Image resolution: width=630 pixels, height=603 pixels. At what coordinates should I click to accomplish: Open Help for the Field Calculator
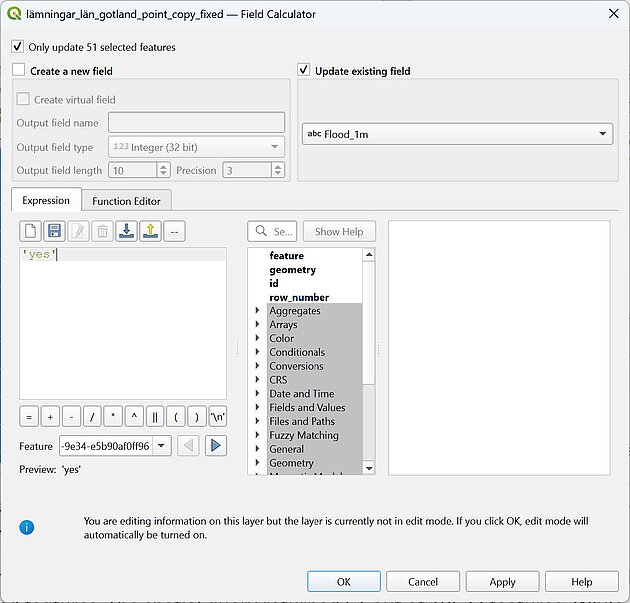click(x=581, y=582)
